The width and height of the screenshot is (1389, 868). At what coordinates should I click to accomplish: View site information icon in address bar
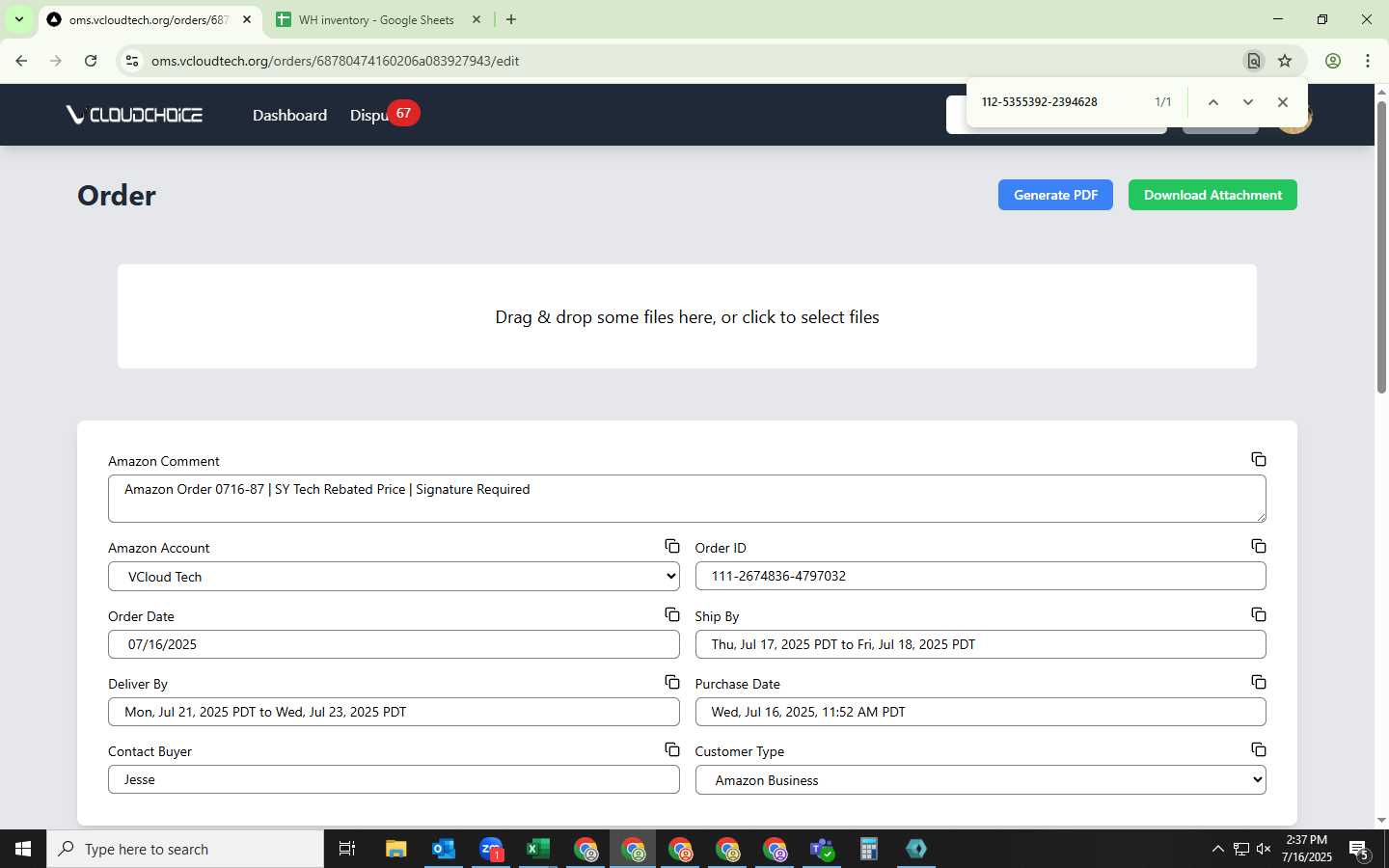tap(132, 61)
